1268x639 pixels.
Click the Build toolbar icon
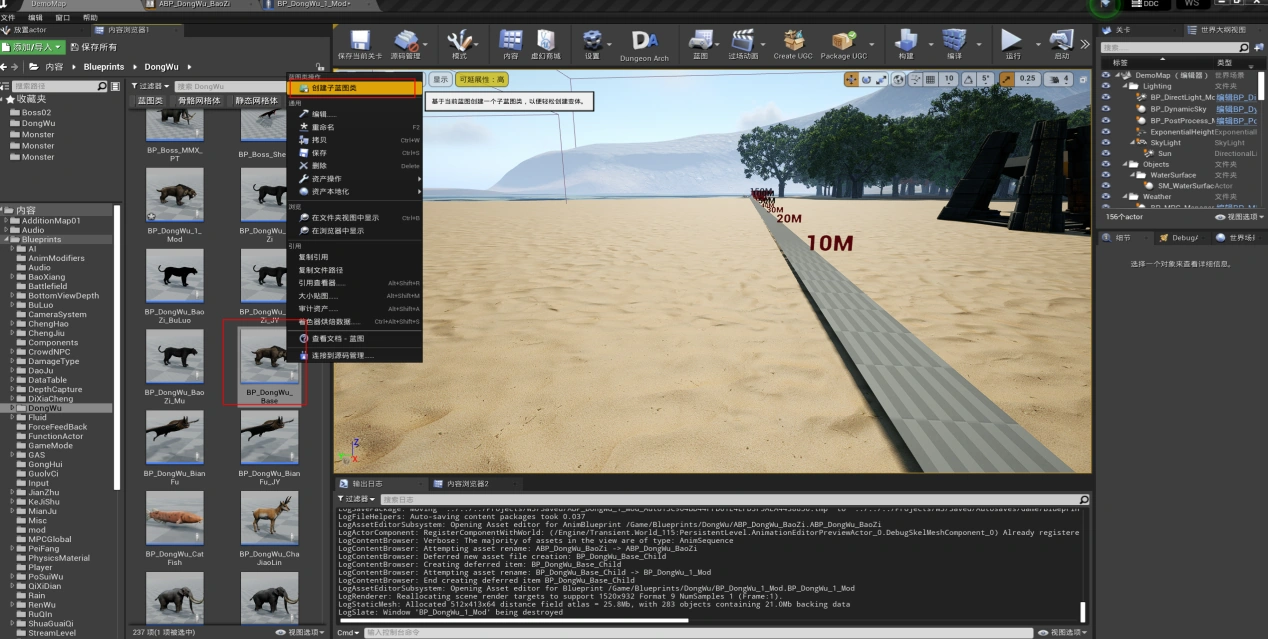(x=905, y=42)
